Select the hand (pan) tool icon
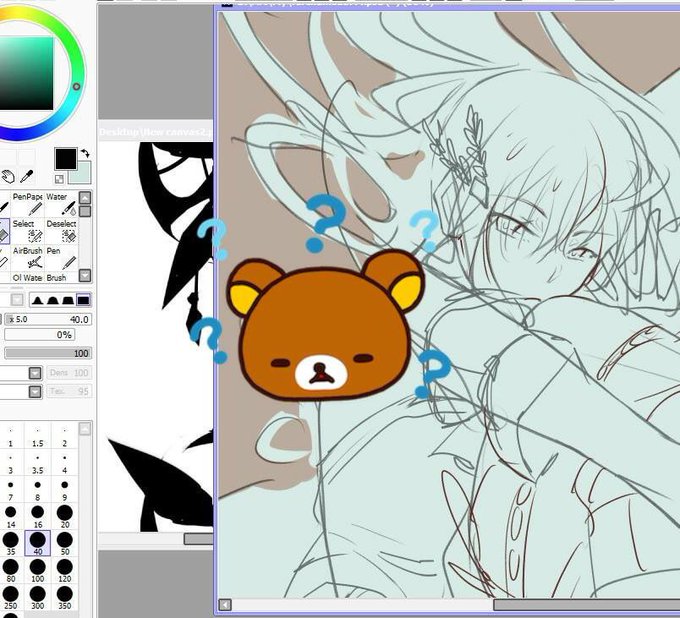Screen dimensions: 680x618 [x=8, y=177]
